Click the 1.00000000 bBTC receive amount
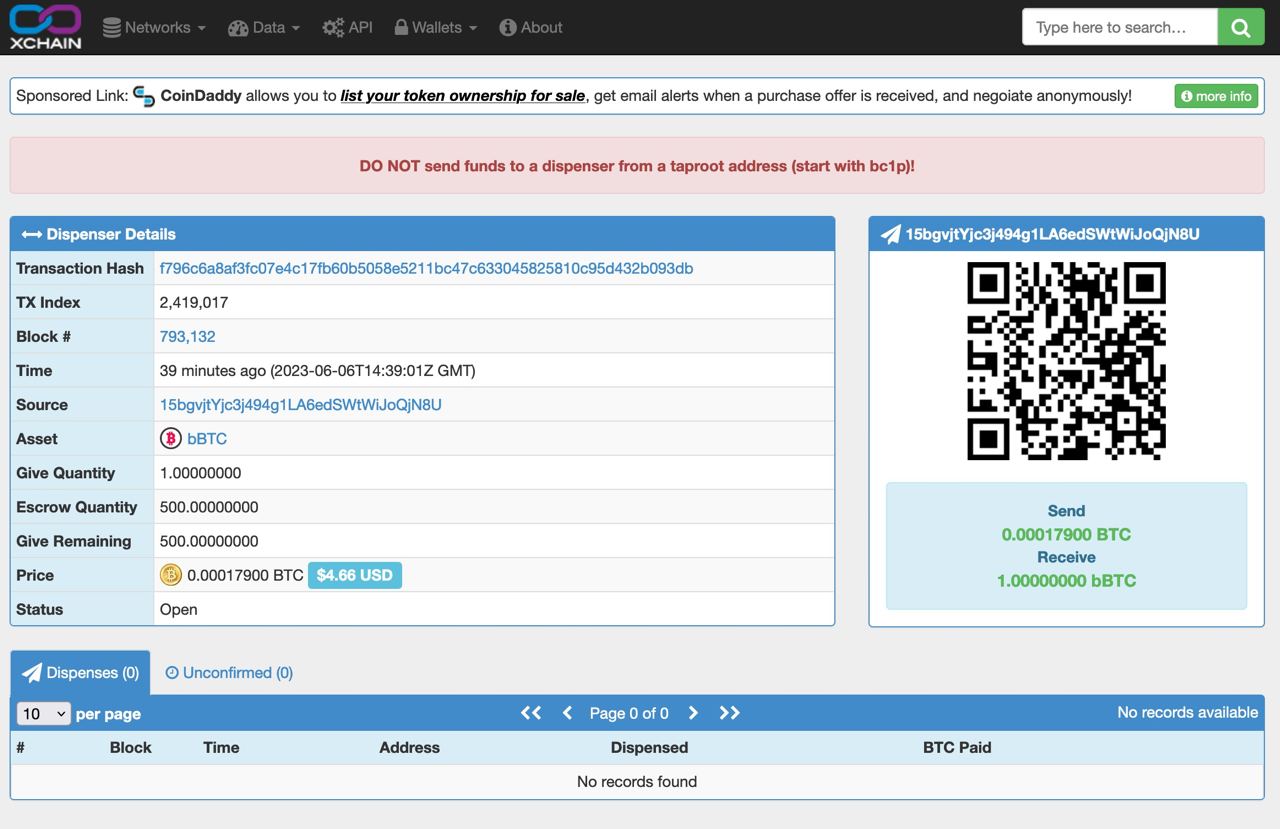This screenshot has height=829, width=1280. pos(1066,580)
